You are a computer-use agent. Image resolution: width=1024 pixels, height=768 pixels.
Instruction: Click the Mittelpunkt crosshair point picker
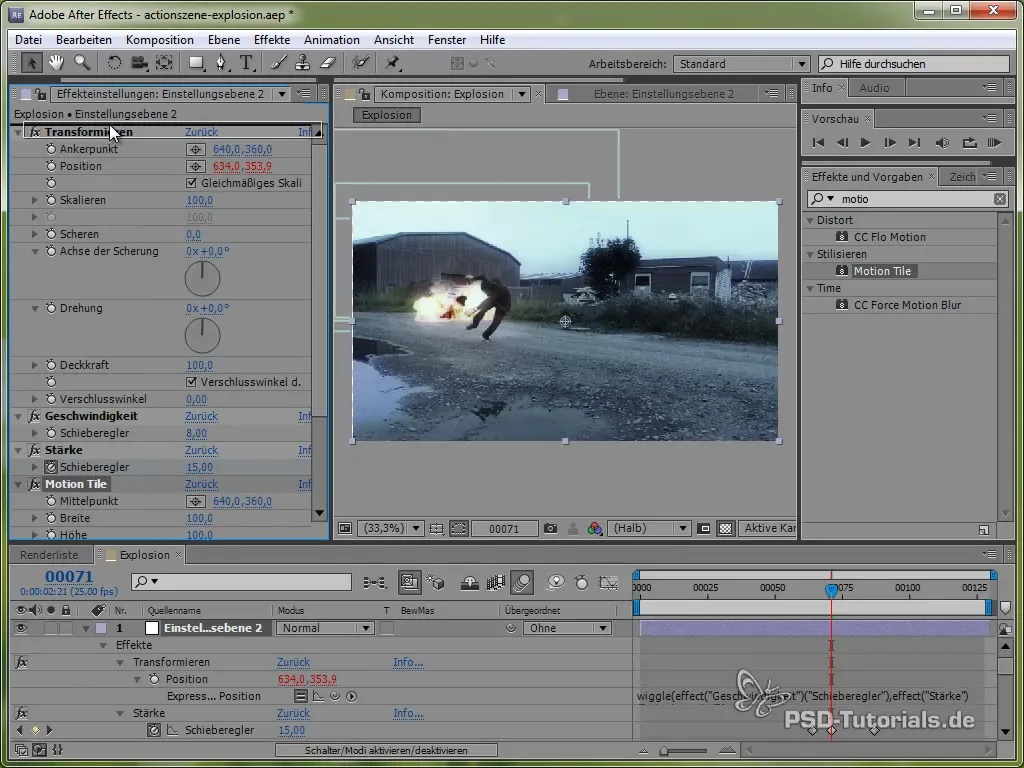click(195, 502)
